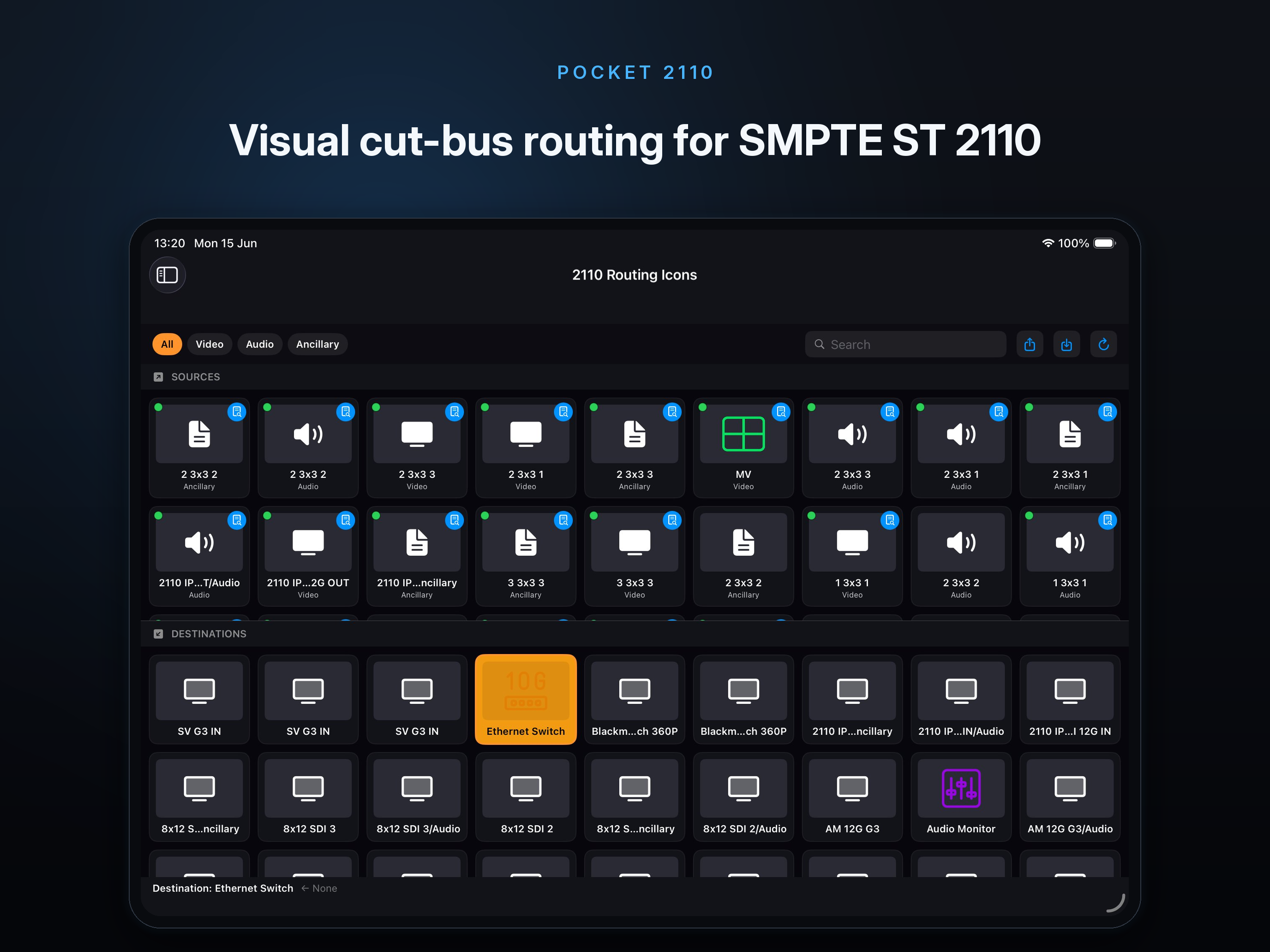Click the 2110 Routing Icons title

pyautogui.click(x=635, y=275)
